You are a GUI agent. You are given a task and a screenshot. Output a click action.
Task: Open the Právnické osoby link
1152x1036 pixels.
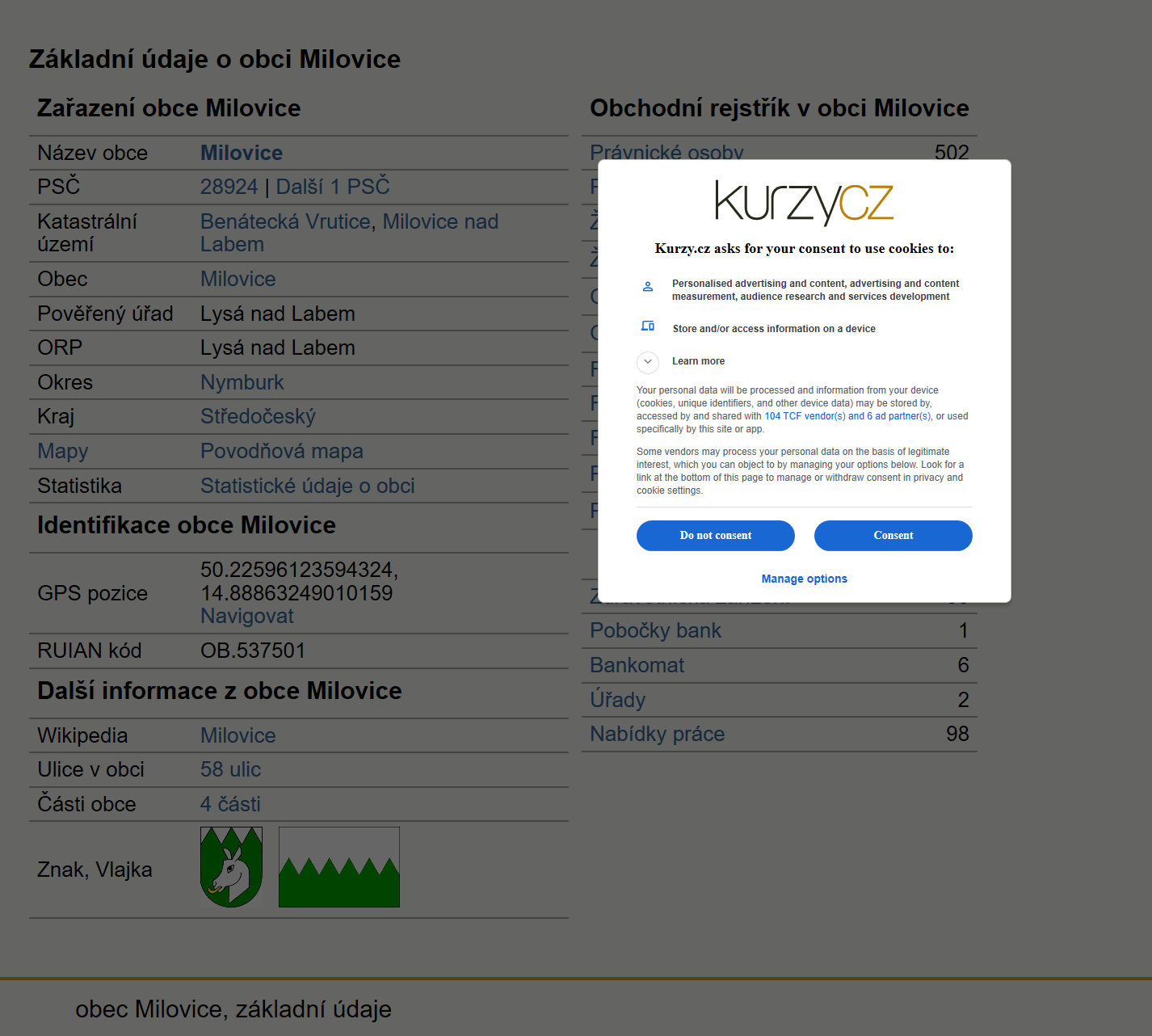point(666,153)
